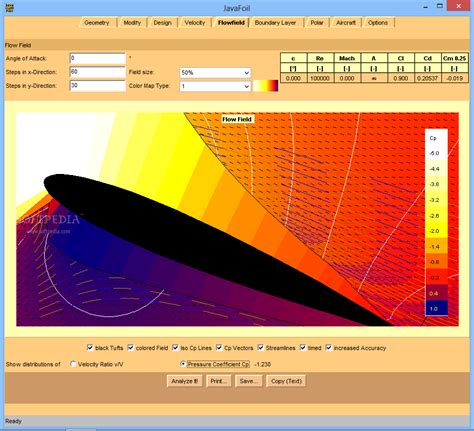Disable the colored Field checkbox
474x431 pixels.
(131, 348)
